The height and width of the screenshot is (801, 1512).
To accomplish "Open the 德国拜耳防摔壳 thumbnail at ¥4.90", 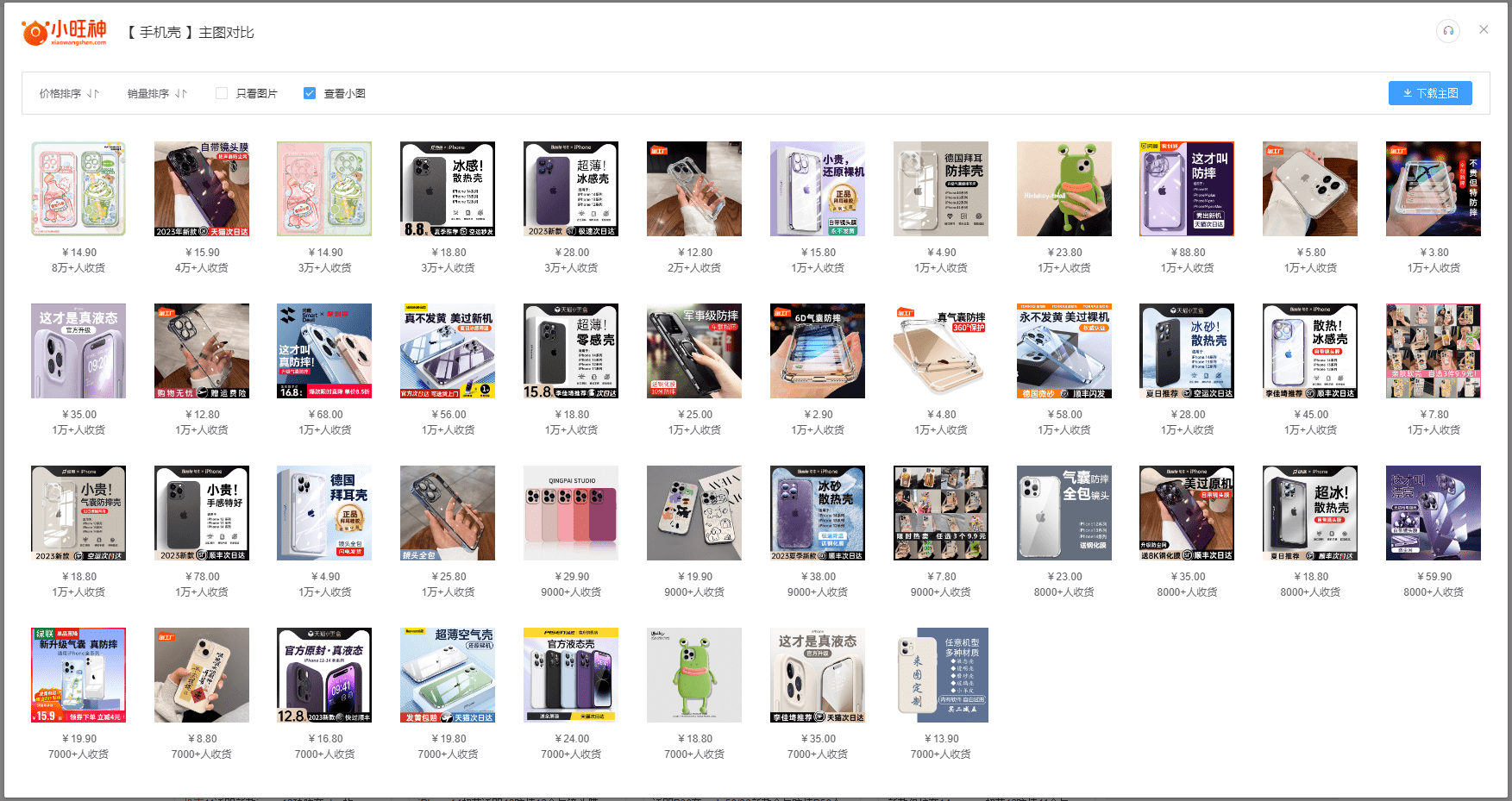I will coord(941,189).
